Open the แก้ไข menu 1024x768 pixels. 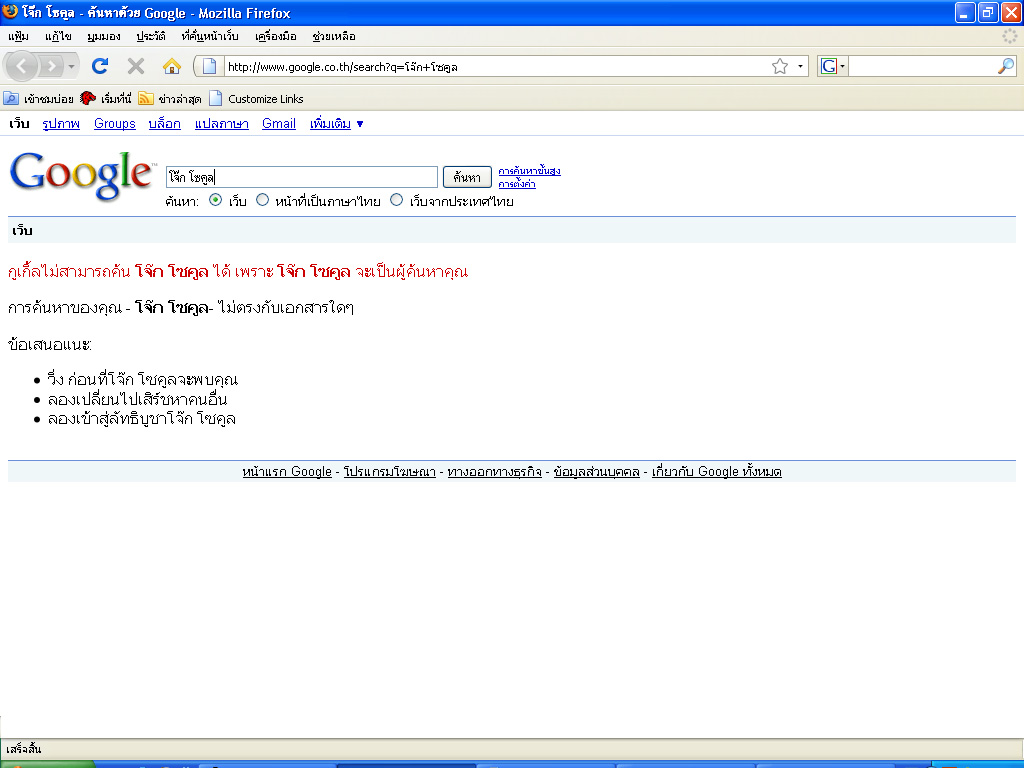58,37
